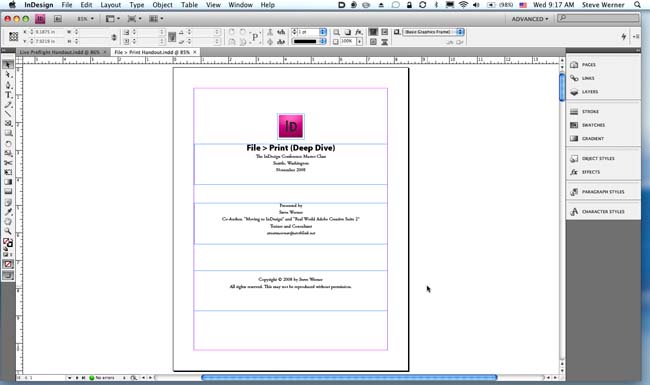The image size is (650, 385).
Task: Select the Rectangle Frame tool
Action: (8, 123)
